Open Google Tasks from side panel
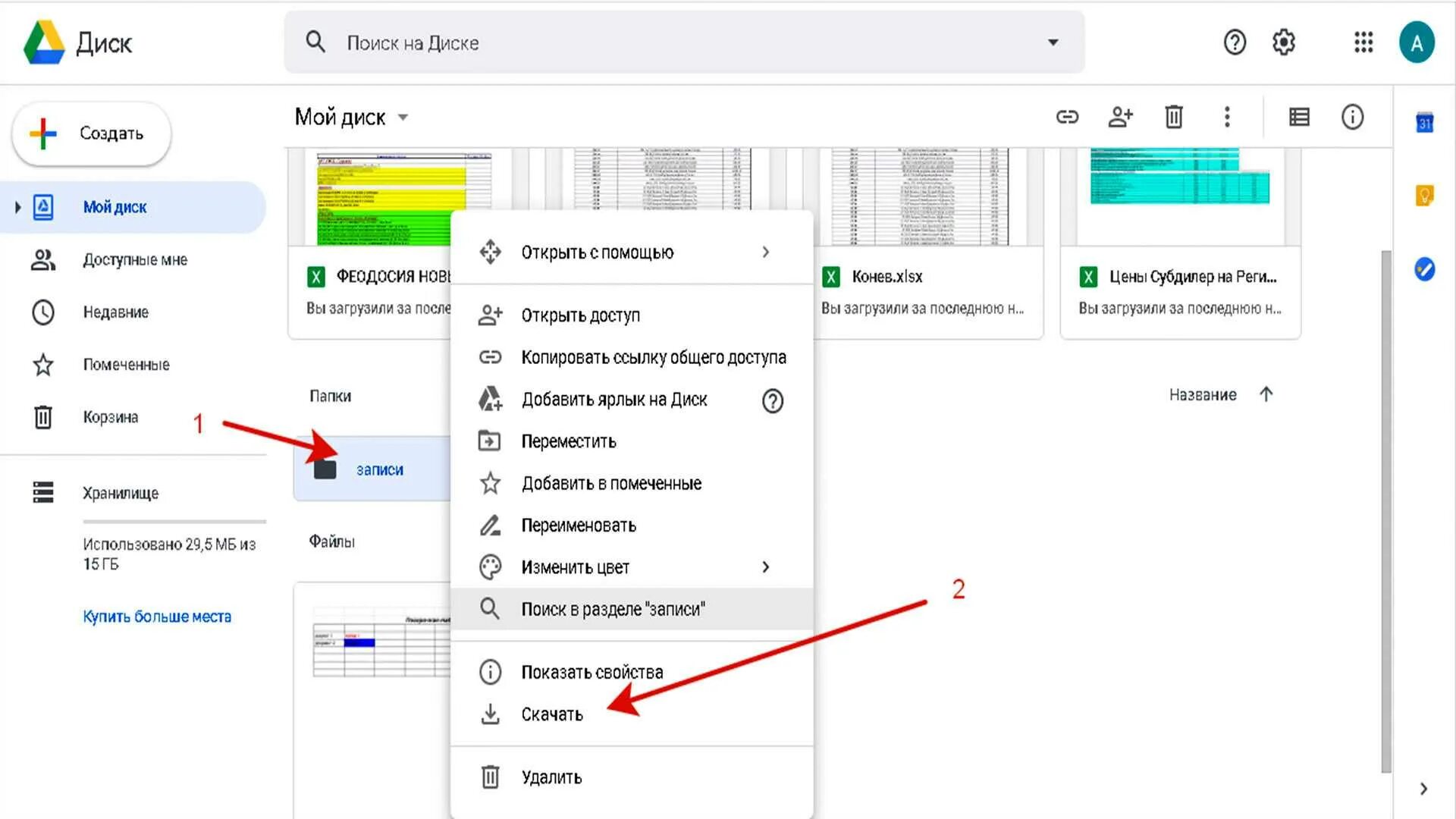Screen dimensions: 1456x819 1424,268
